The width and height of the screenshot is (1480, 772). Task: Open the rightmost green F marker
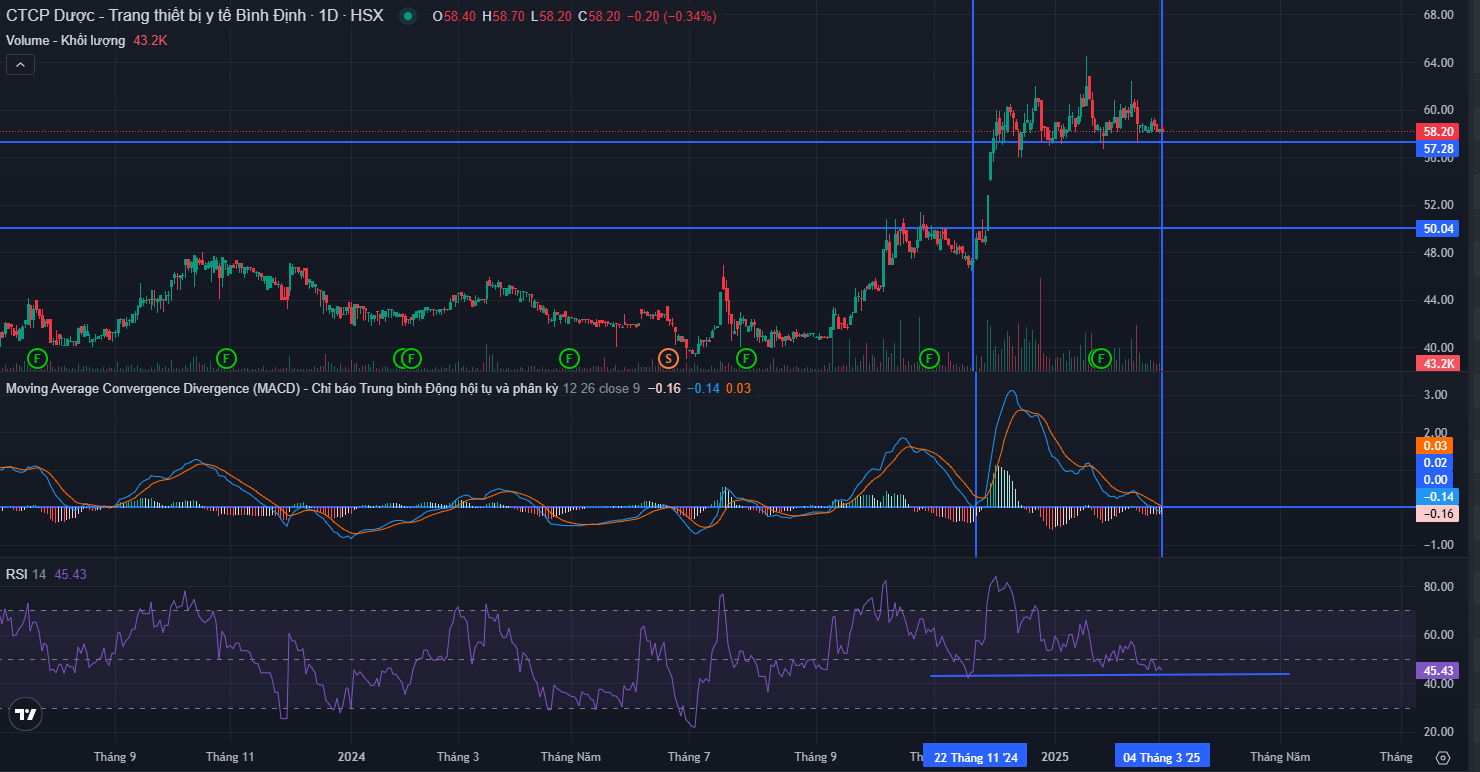pos(1101,357)
